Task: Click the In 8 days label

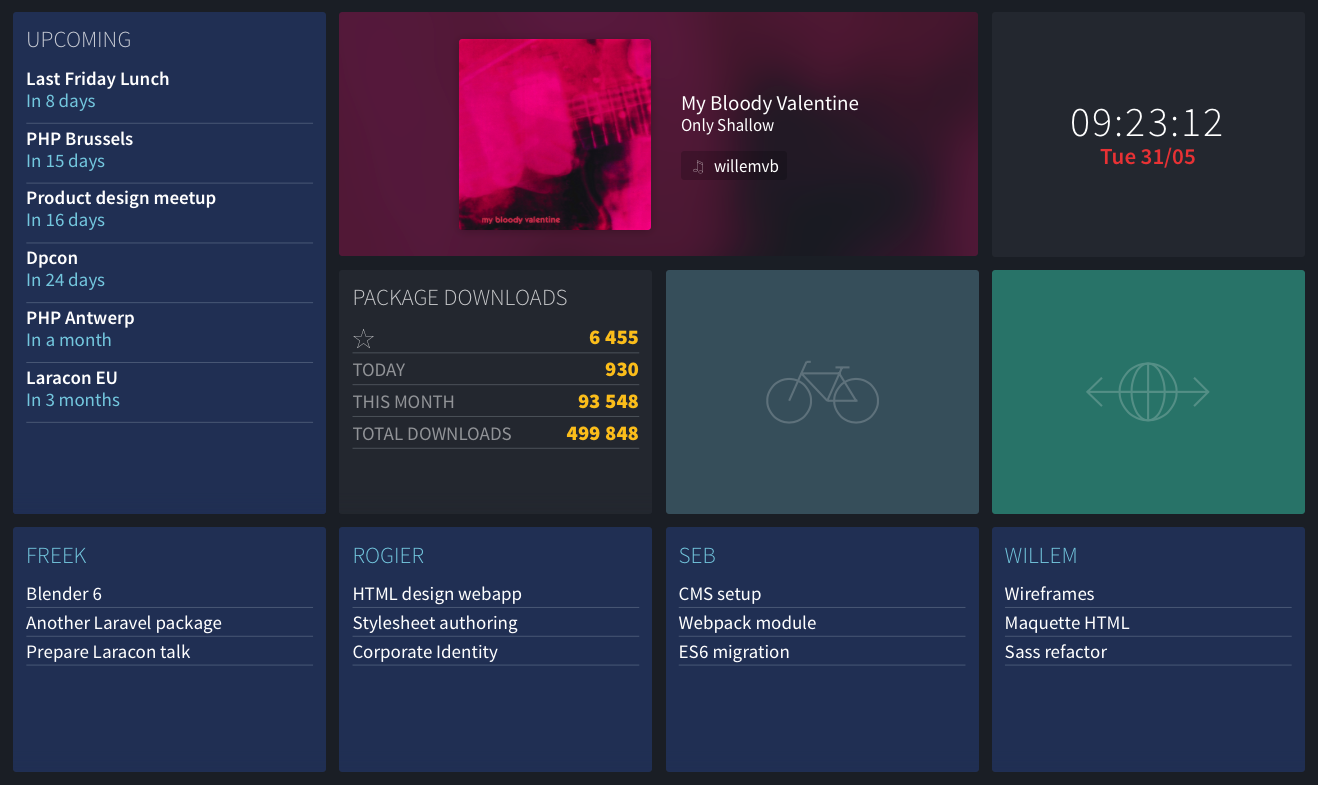Action: (61, 101)
